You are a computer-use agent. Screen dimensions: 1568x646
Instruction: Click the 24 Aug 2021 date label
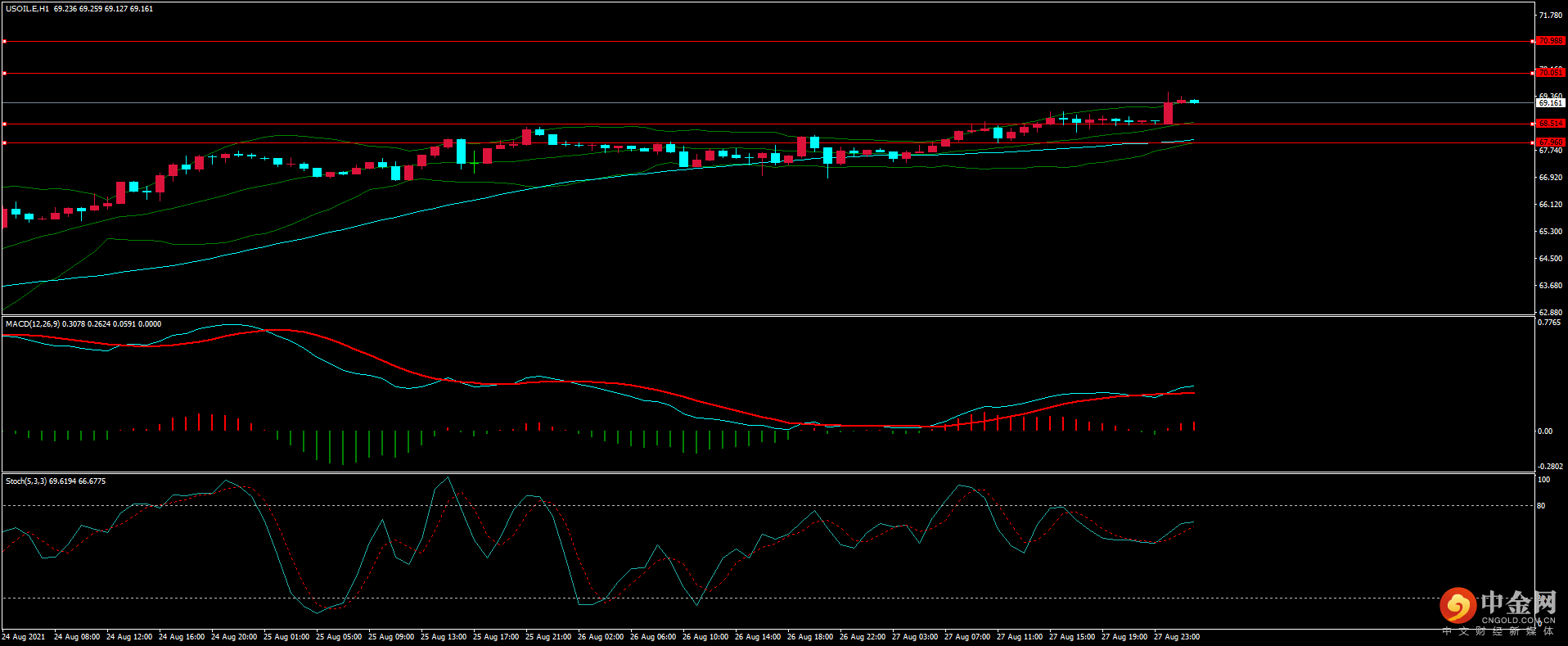click(24, 637)
